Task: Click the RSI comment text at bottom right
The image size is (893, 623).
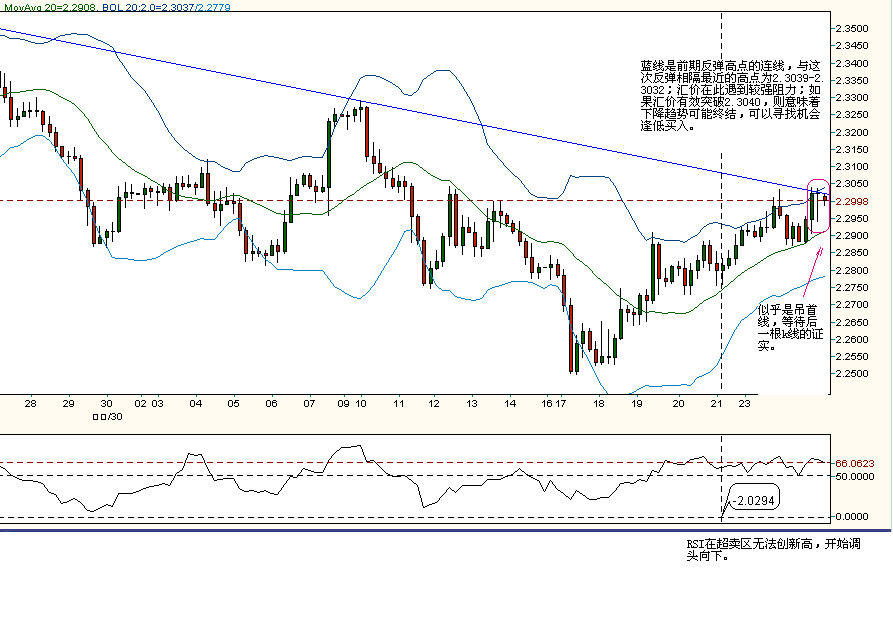Action: pos(772,550)
